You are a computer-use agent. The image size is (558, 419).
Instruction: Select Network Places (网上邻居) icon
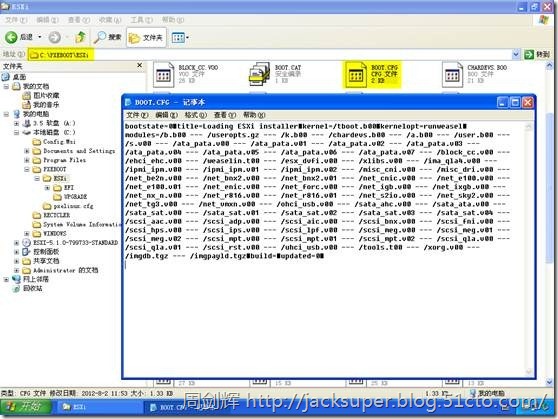click(x=16, y=280)
